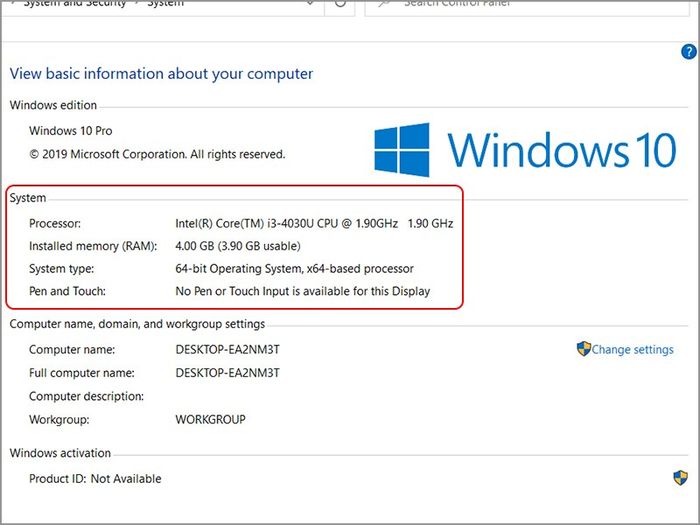Viewport: 700px width, 525px height.
Task: Click the 'Workgroup:' label
Action: (x=59, y=420)
